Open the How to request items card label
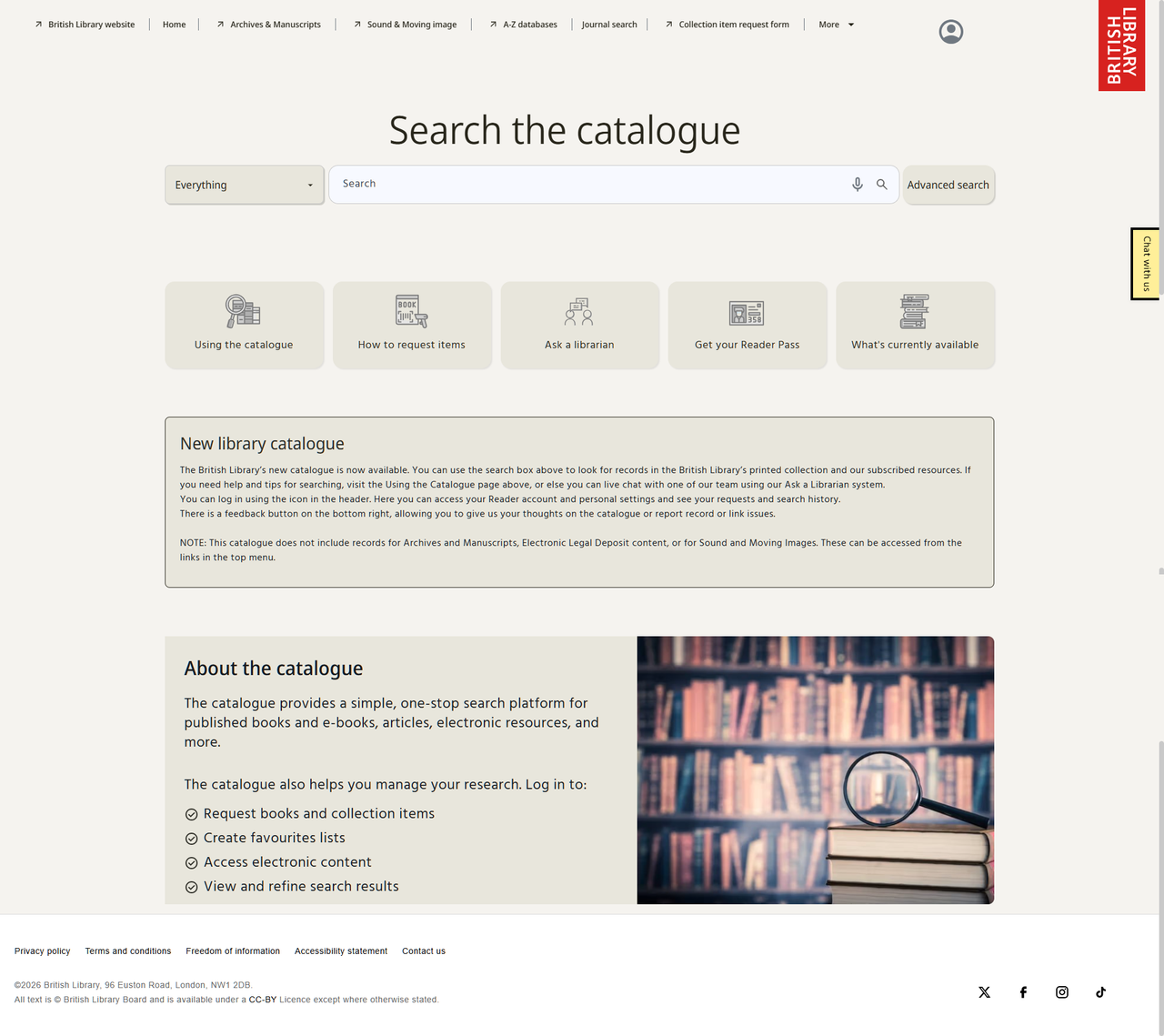 coord(412,345)
